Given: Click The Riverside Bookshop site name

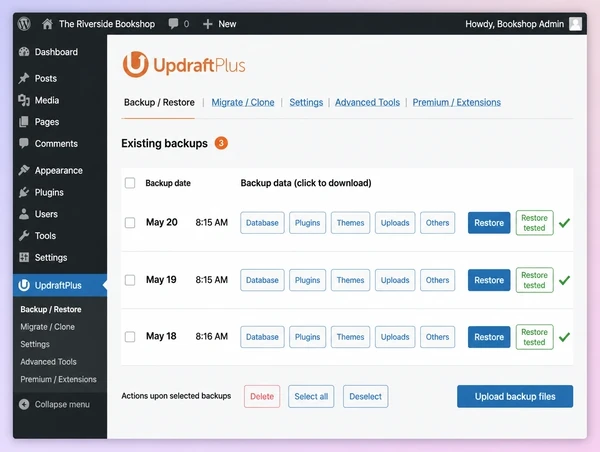Looking at the screenshot, I should click(x=107, y=24).
